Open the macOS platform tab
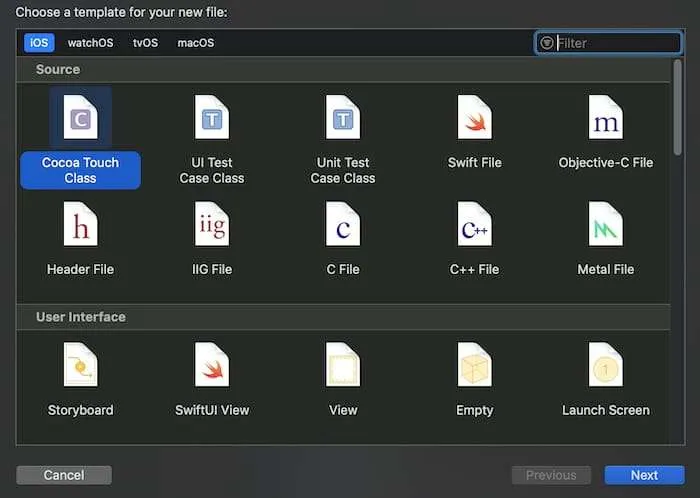700x498 pixels. (196, 43)
